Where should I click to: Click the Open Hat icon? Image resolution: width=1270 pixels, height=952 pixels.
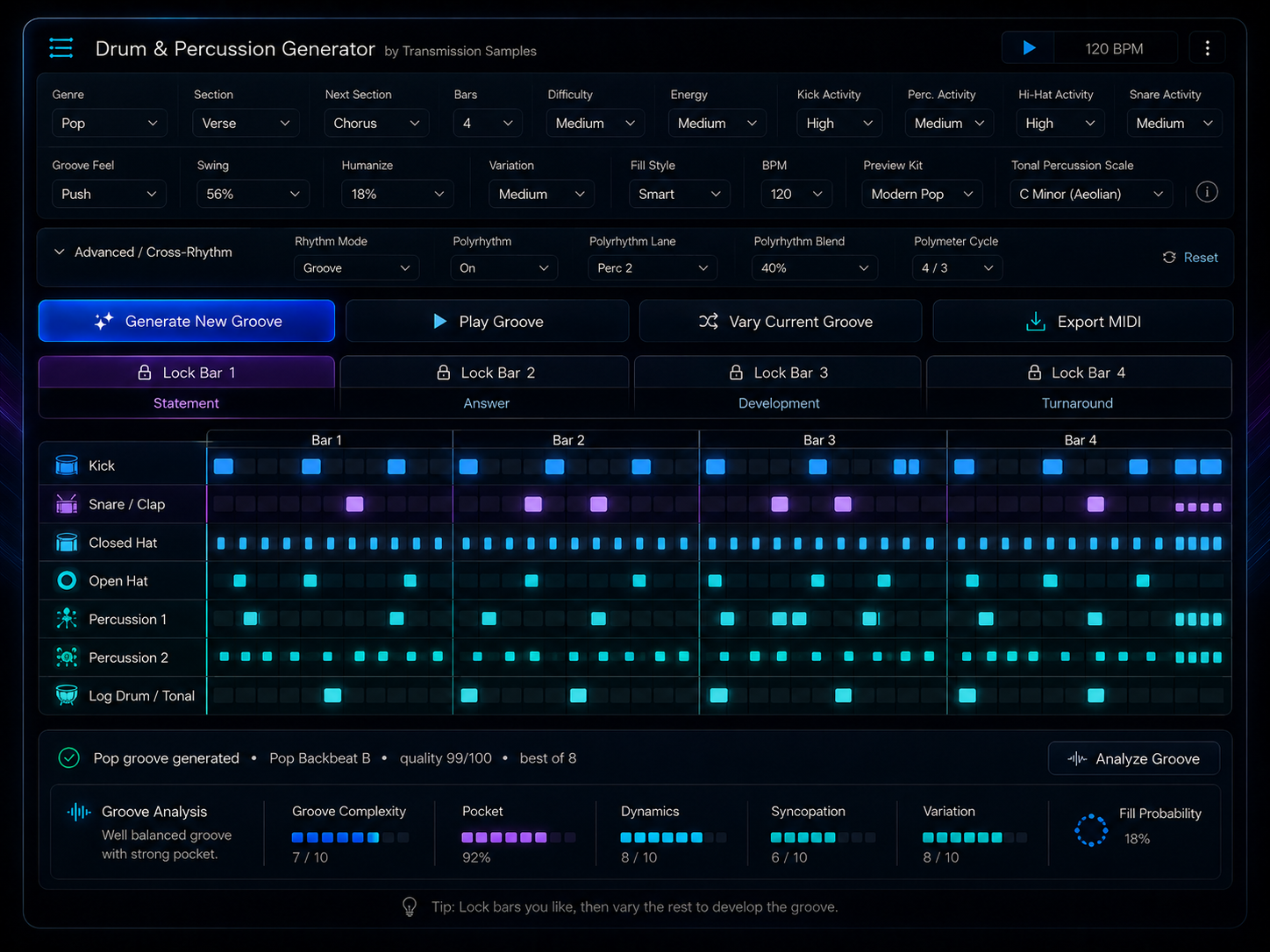point(67,580)
